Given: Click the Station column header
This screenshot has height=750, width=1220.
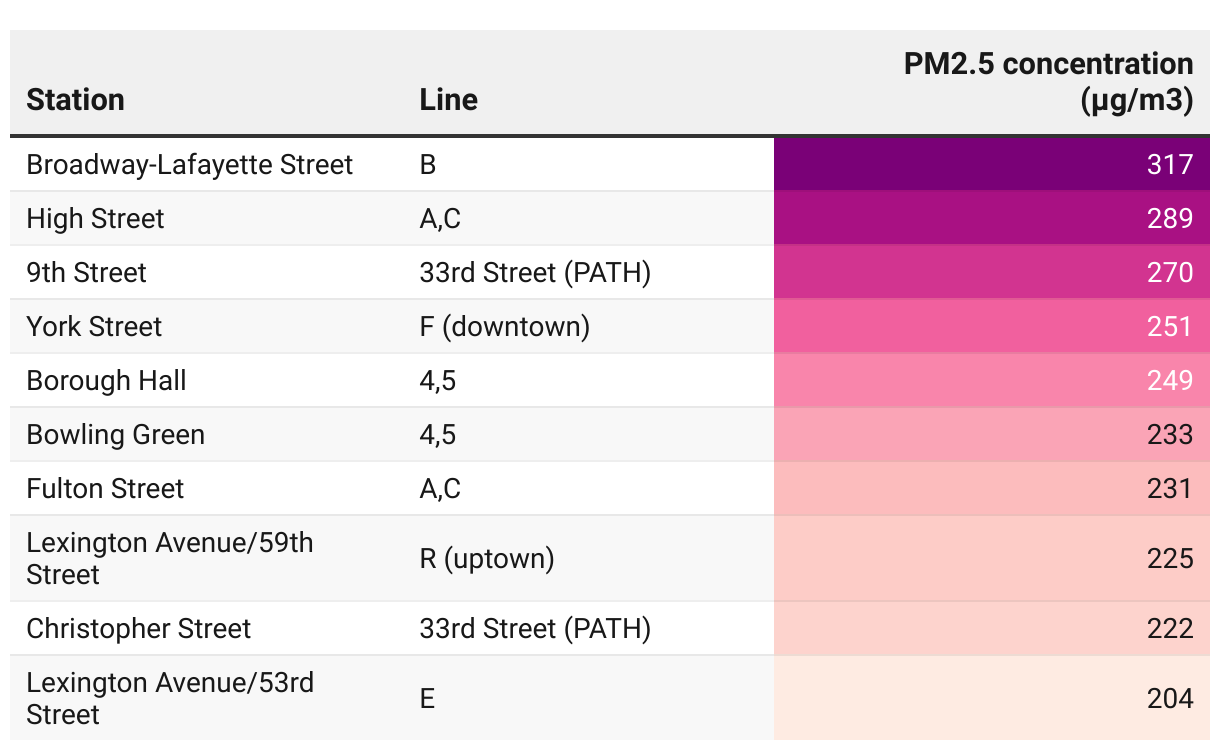Looking at the screenshot, I should 76,100.
